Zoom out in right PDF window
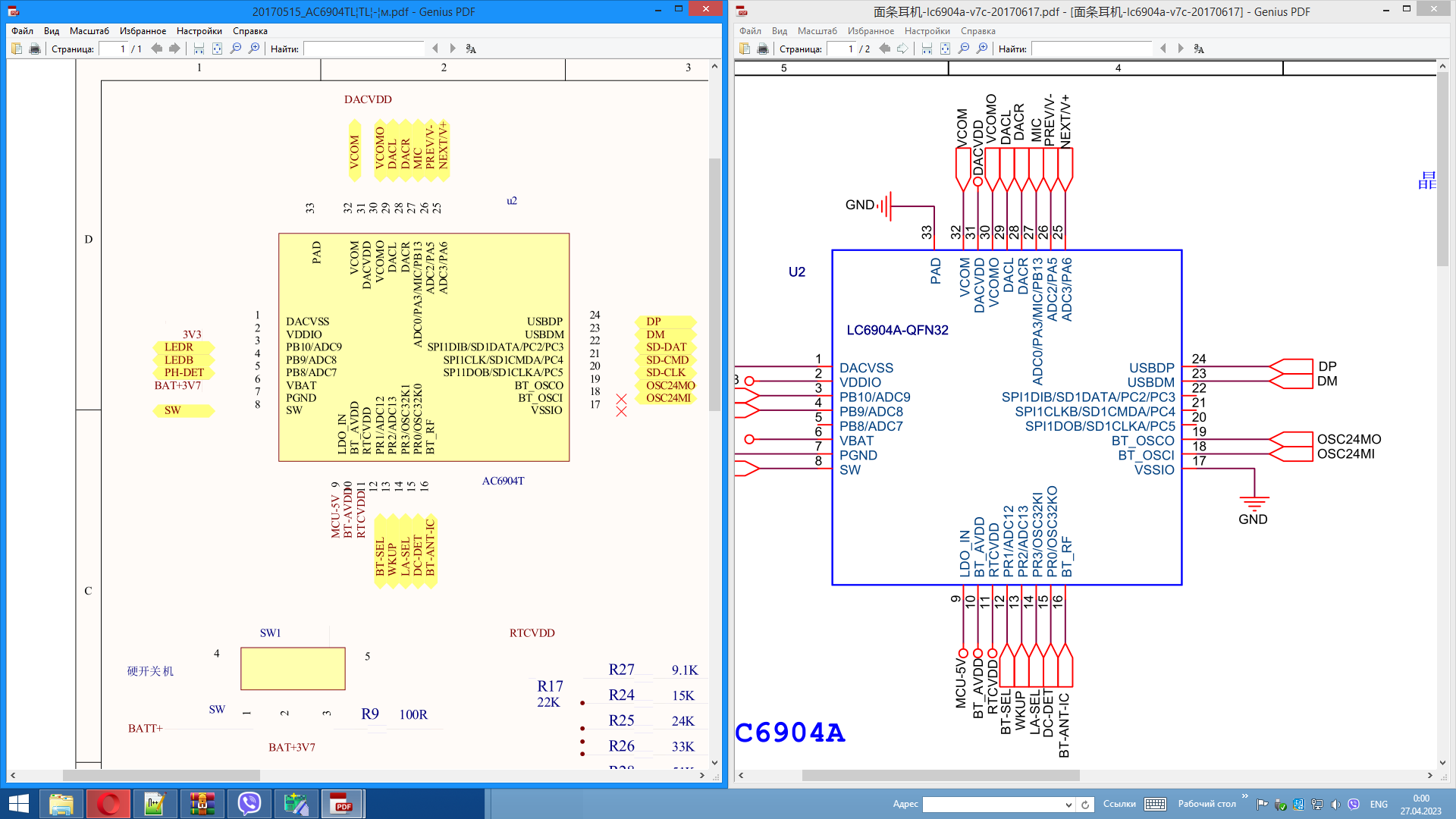The width and height of the screenshot is (1456, 819). tap(964, 49)
